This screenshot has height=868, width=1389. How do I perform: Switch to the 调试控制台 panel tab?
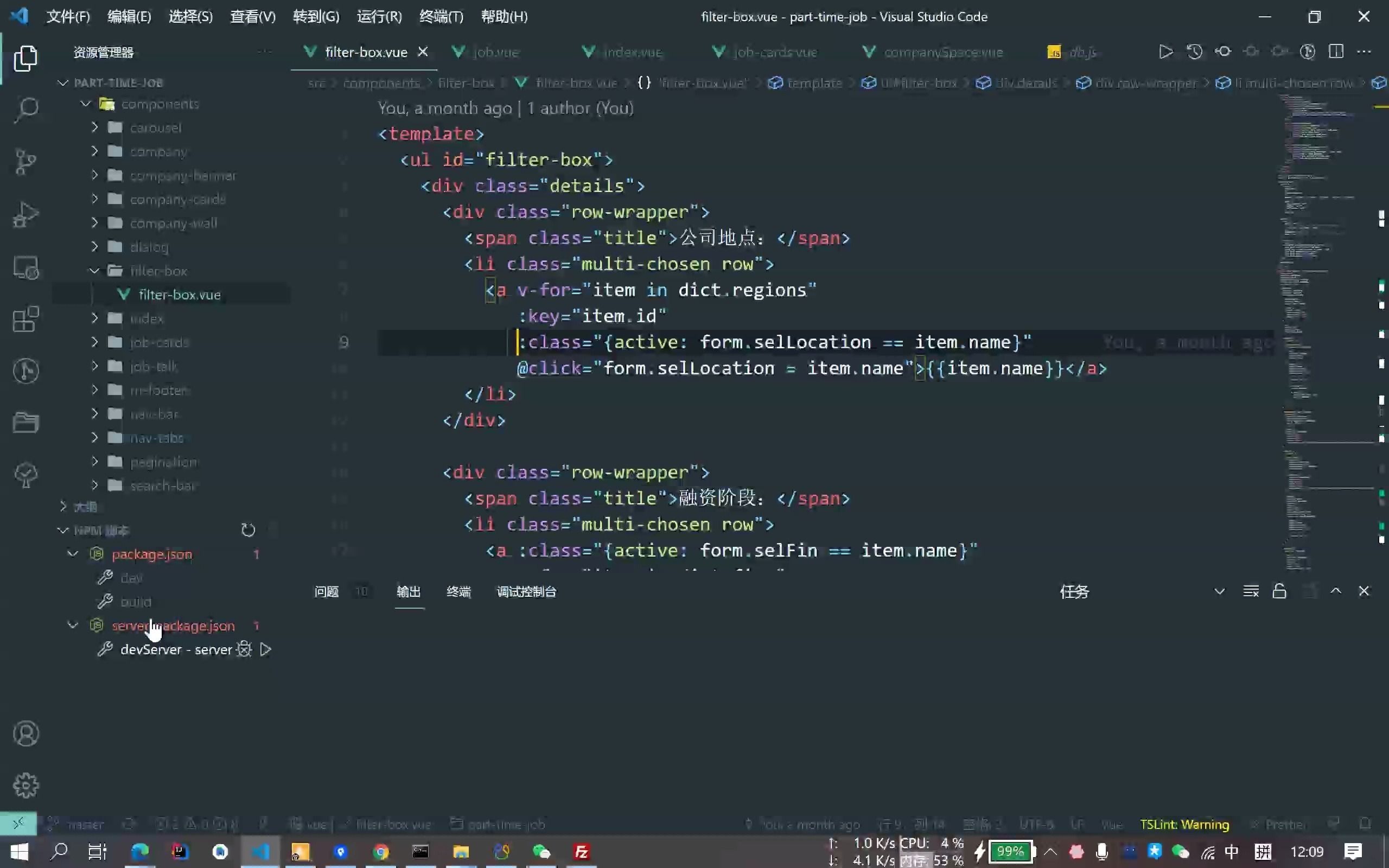point(526,591)
